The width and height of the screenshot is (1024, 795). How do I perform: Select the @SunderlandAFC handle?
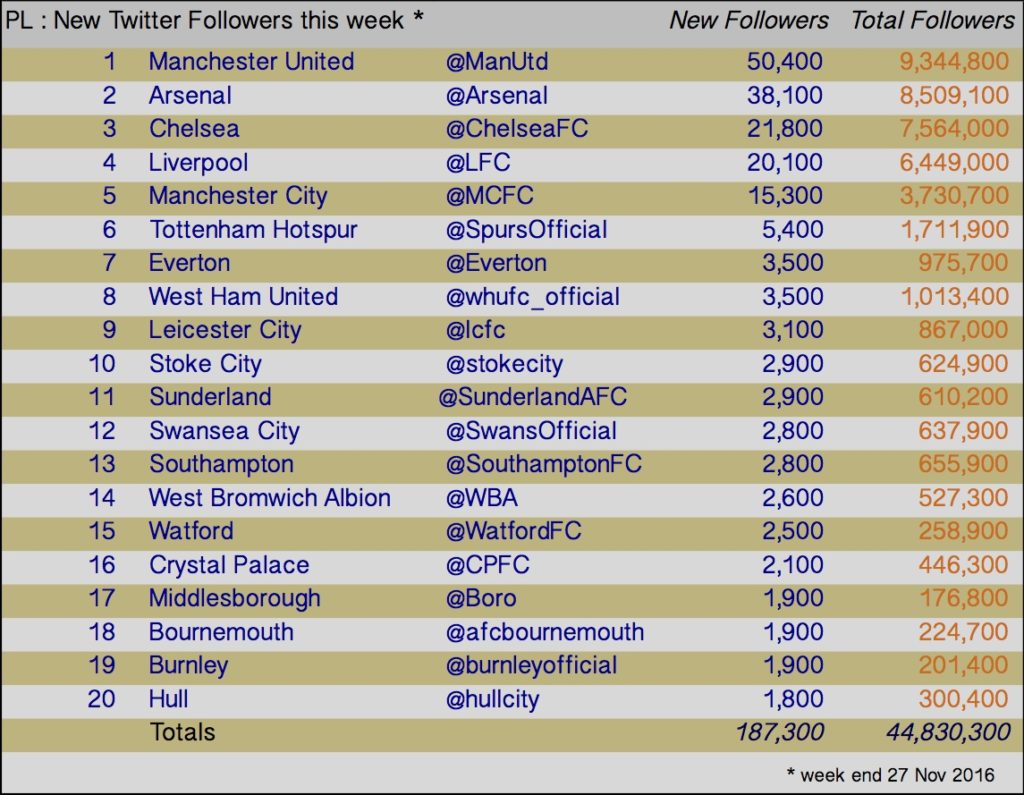tap(532, 397)
